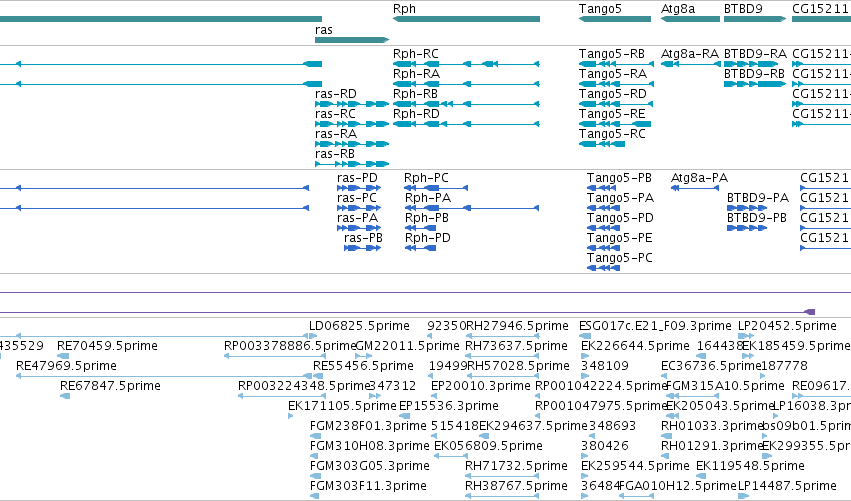The width and height of the screenshot is (851, 501).
Task: Click EK056809.5prime EST label
Action: pos(488,446)
